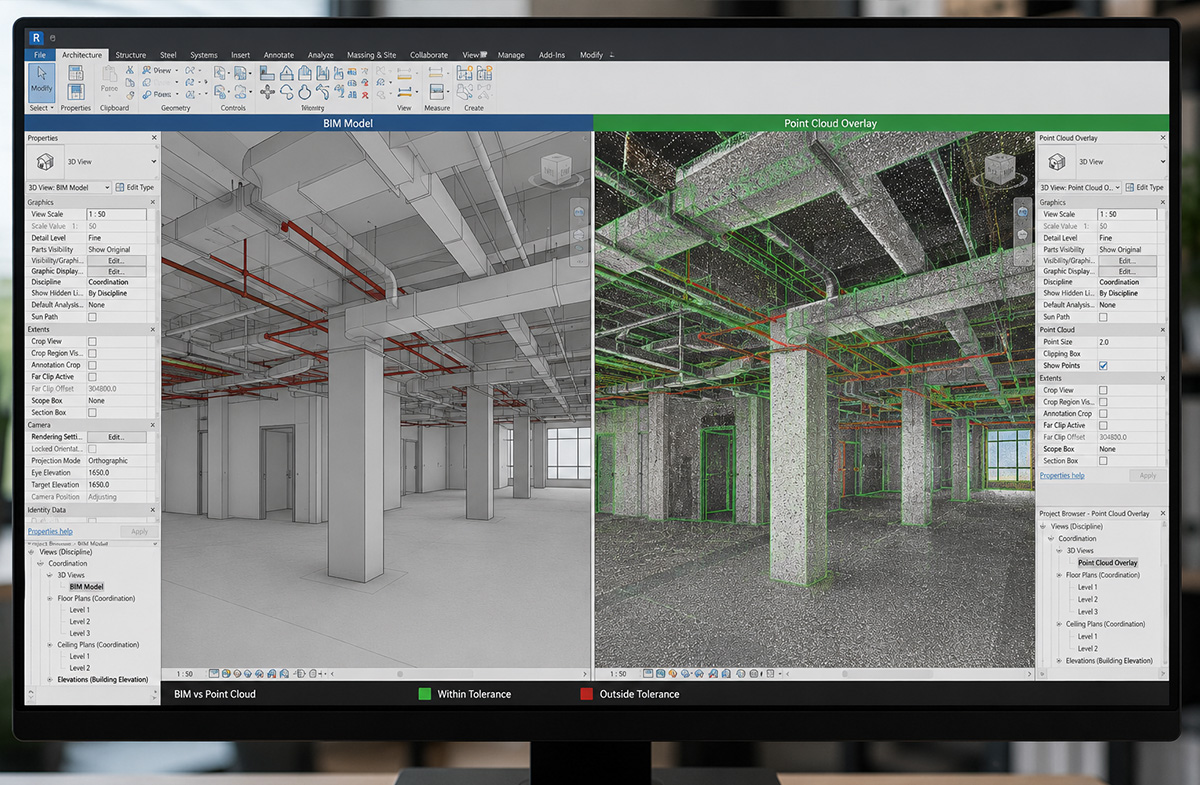
Task: Collapse Ceiling Plans (Coordination) in right browser
Action: tap(1059, 624)
